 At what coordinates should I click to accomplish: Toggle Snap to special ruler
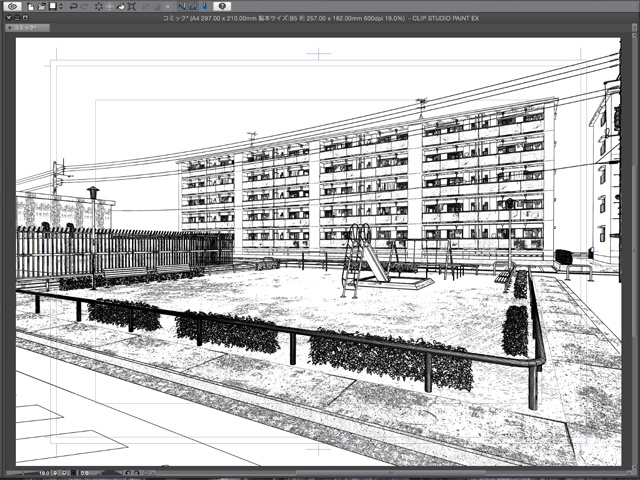coord(193,7)
